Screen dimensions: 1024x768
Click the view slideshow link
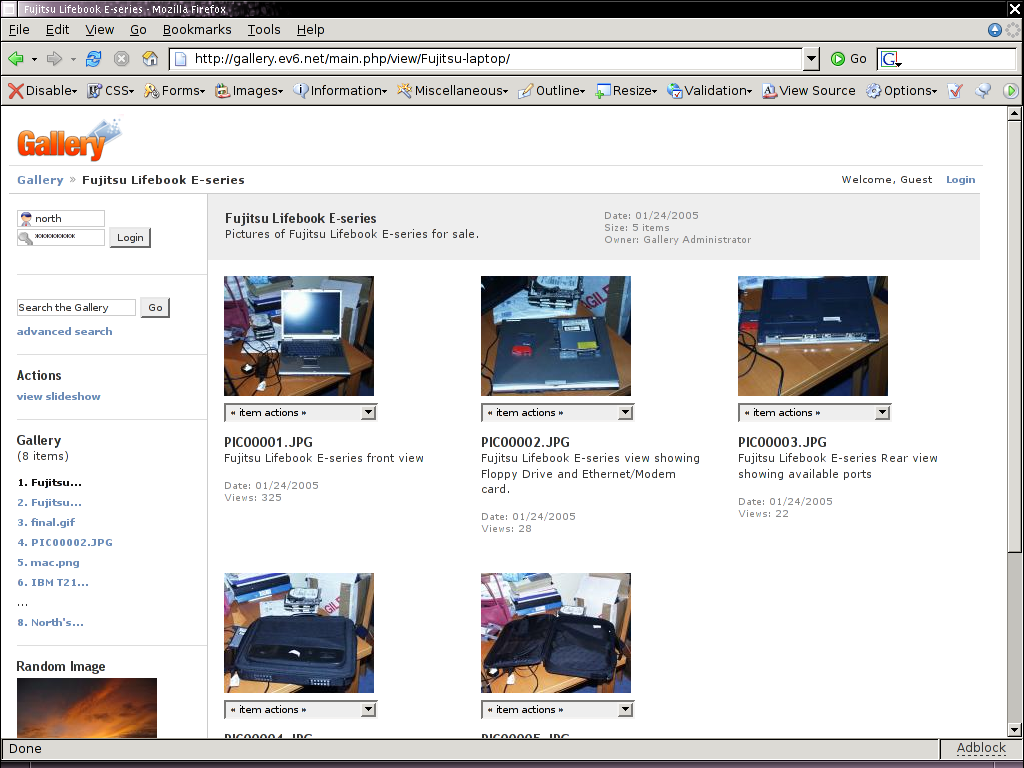(x=58, y=396)
